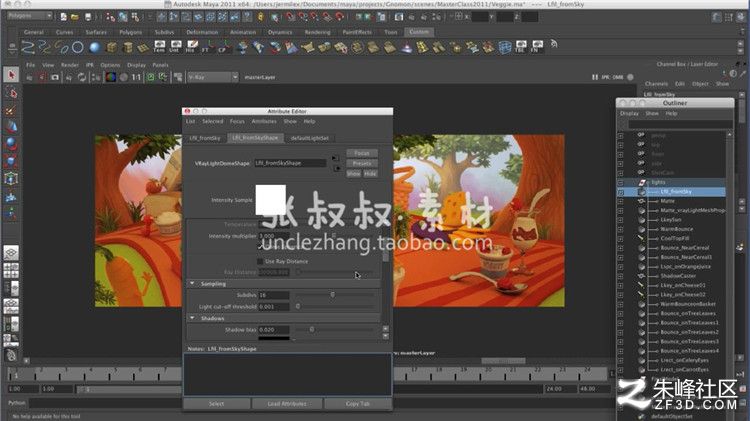Expand the WarmBounce node in Outliner
Screen dimensions: 750x421
coord(621,229)
